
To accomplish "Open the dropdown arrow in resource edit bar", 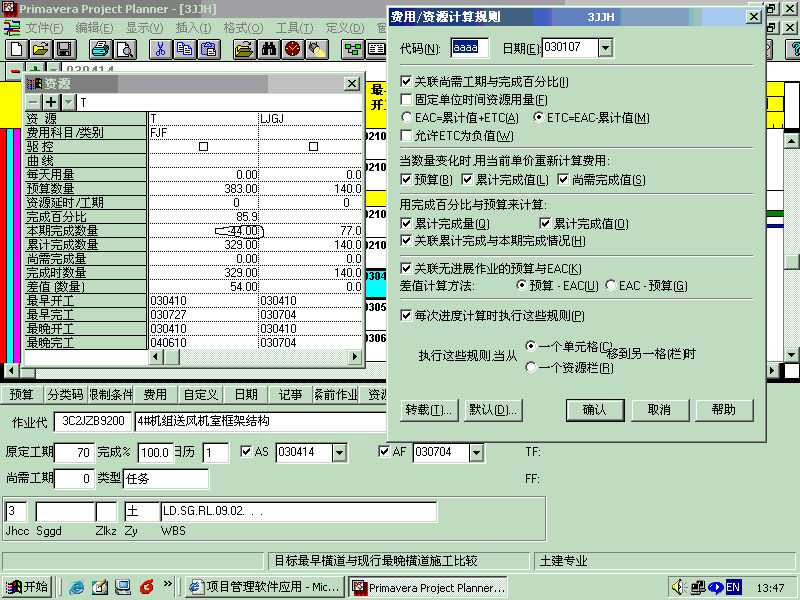I will click(69, 103).
